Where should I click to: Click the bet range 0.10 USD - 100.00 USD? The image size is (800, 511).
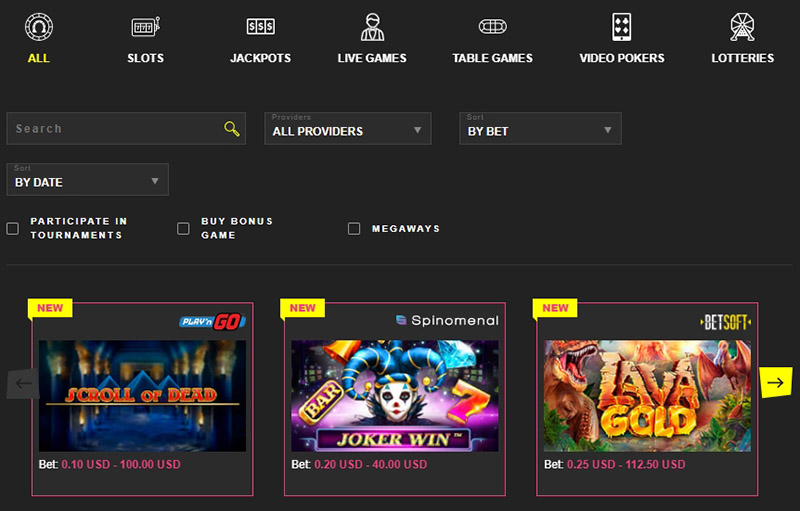[121, 465]
